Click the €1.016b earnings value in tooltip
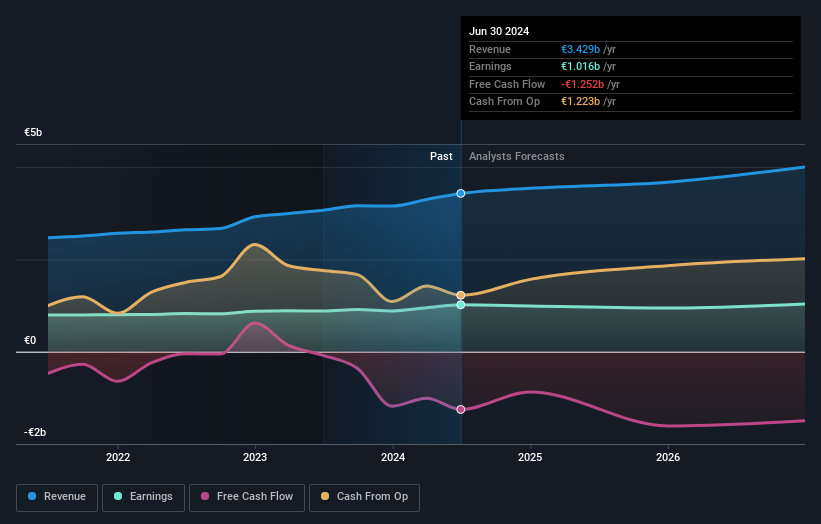The image size is (821, 524). click(x=580, y=66)
